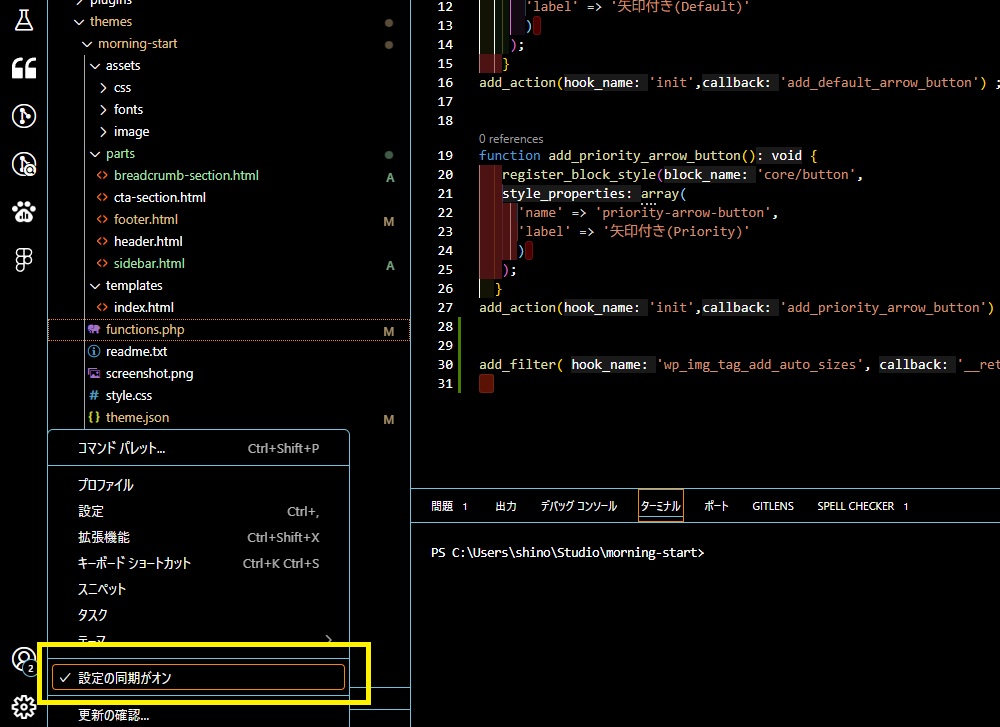1000x727 pixels.
Task: Choose 更新の確認... menu entry
Action: click(x=198, y=716)
